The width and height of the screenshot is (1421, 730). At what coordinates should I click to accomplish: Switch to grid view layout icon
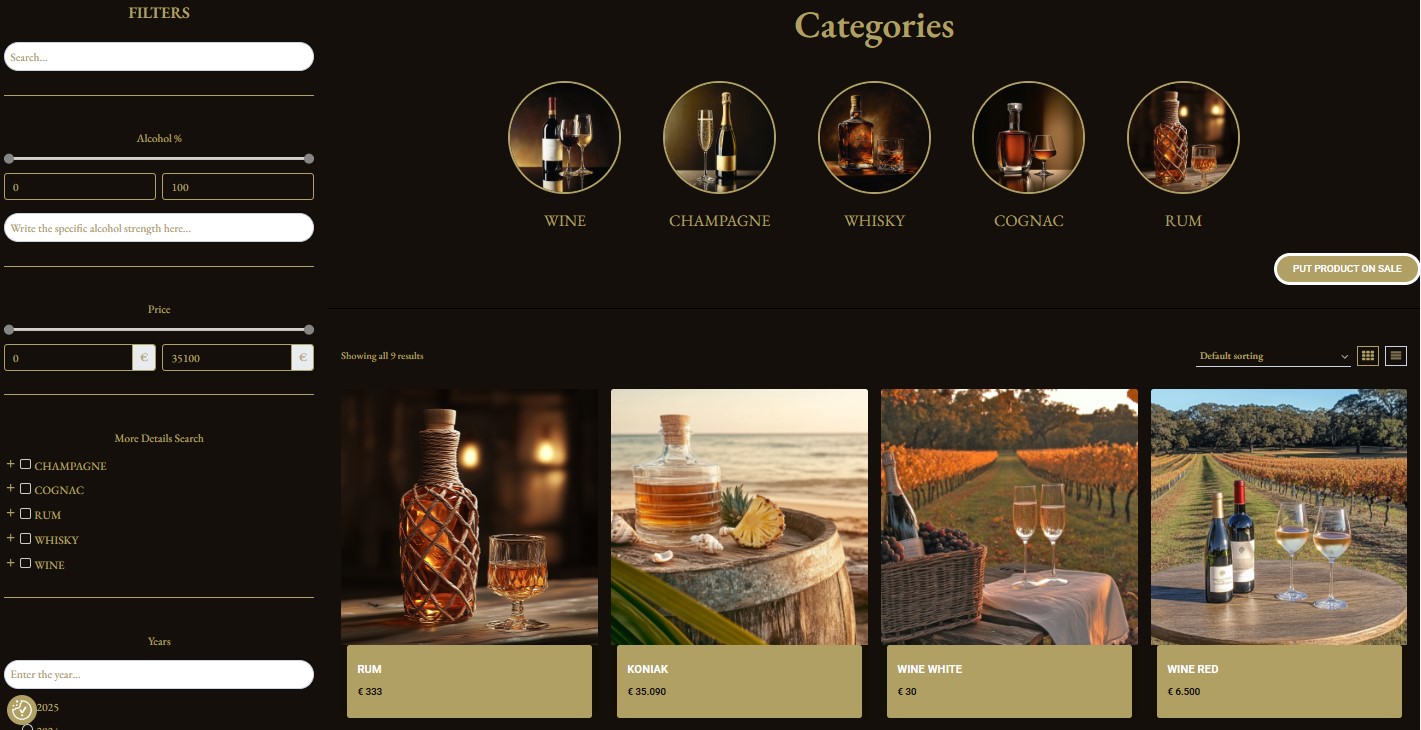tap(1368, 355)
